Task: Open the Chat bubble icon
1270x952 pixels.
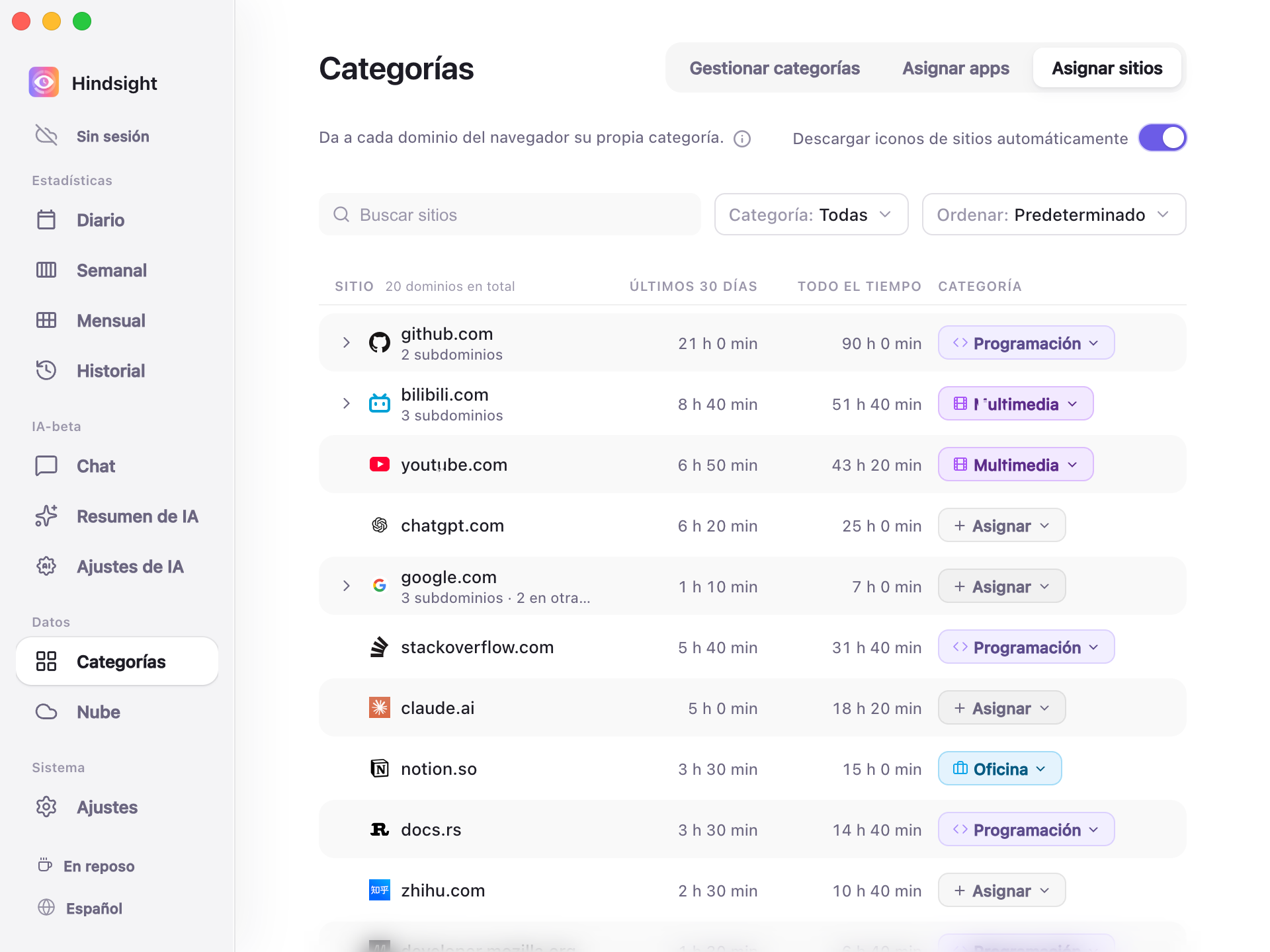Action: point(46,465)
